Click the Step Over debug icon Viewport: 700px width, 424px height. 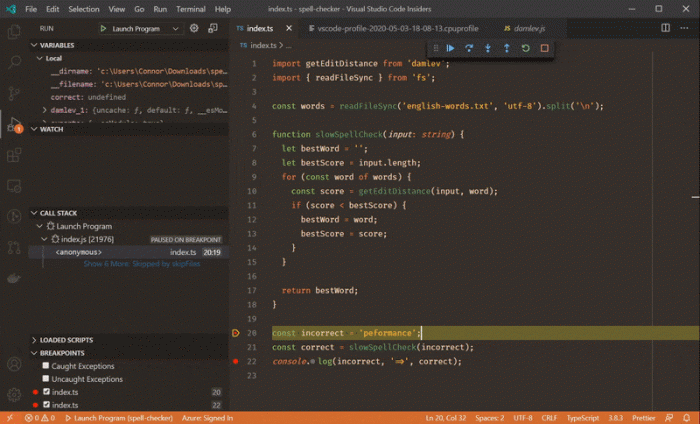pos(469,48)
